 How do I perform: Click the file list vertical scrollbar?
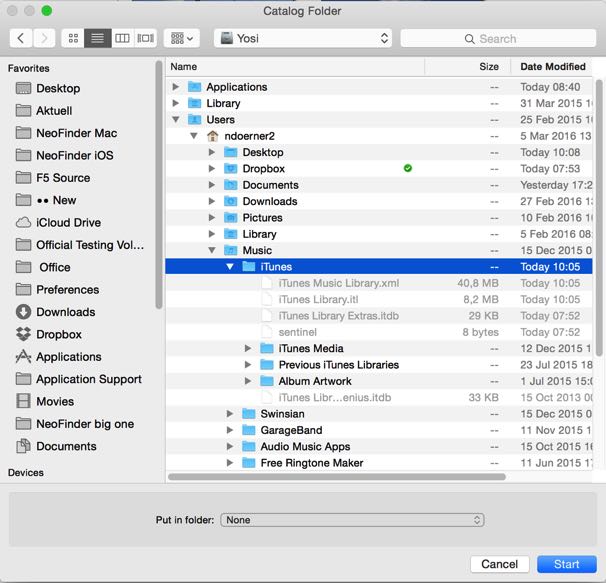pyautogui.click(x=599, y=217)
